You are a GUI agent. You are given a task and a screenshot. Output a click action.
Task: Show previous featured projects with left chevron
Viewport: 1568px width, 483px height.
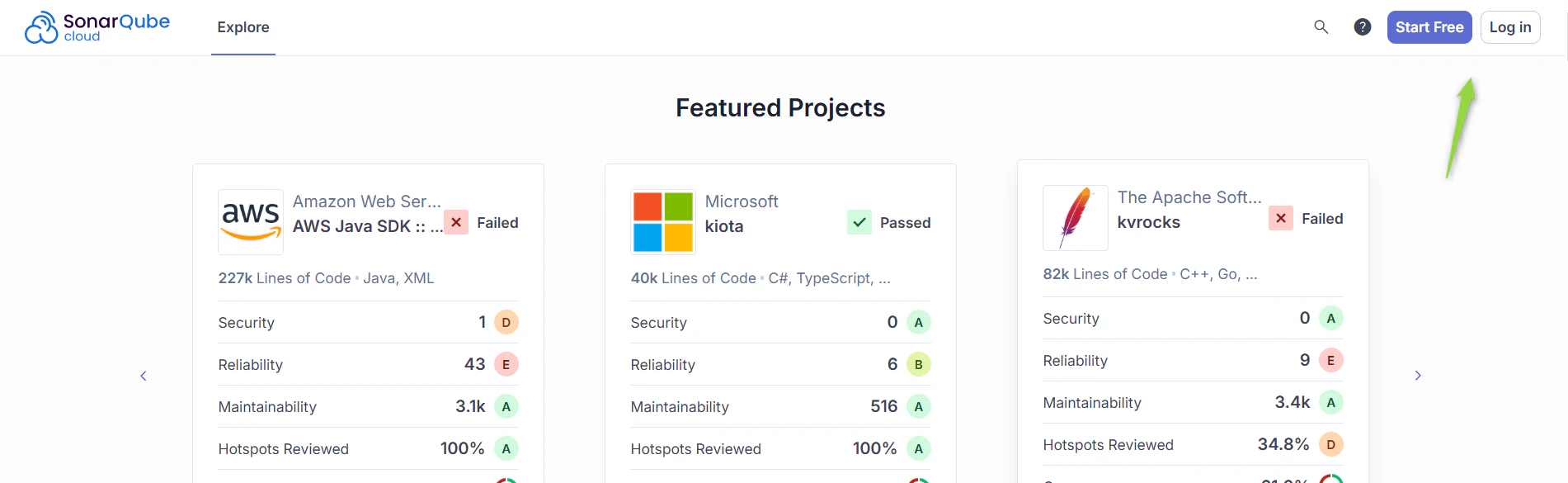pos(144,376)
